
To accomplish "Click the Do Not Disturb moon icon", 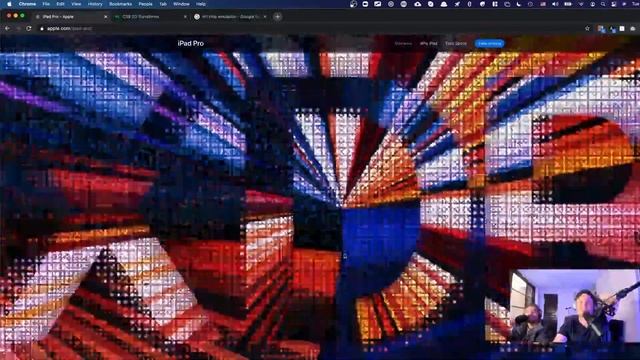I will pyautogui.click(x=518, y=4).
